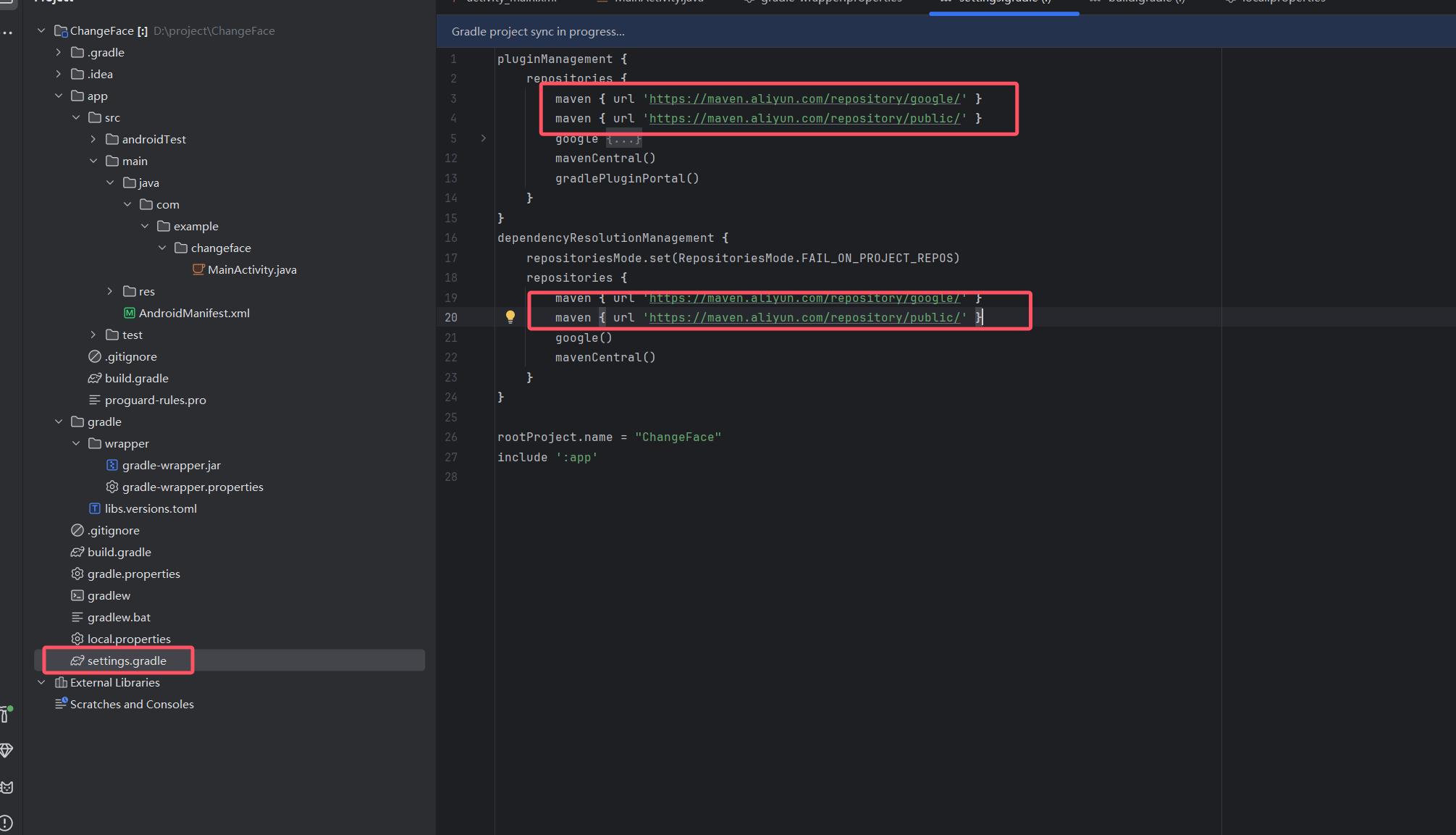Screen dimensions: 1456x835
Task: Expand the code fold arrow at line 5
Action: tap(484, 138)
